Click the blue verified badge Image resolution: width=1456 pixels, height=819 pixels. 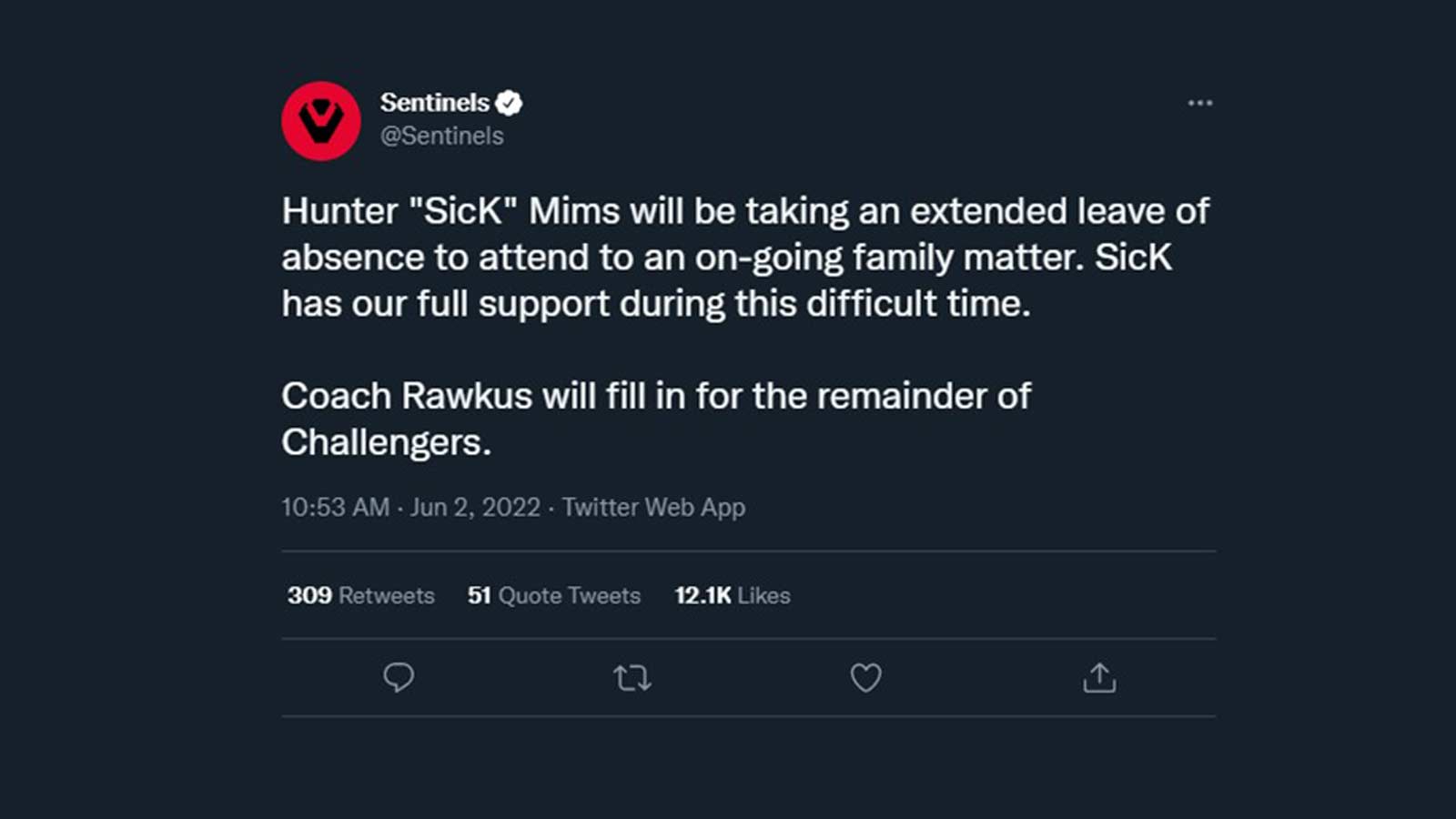point(509,103)
